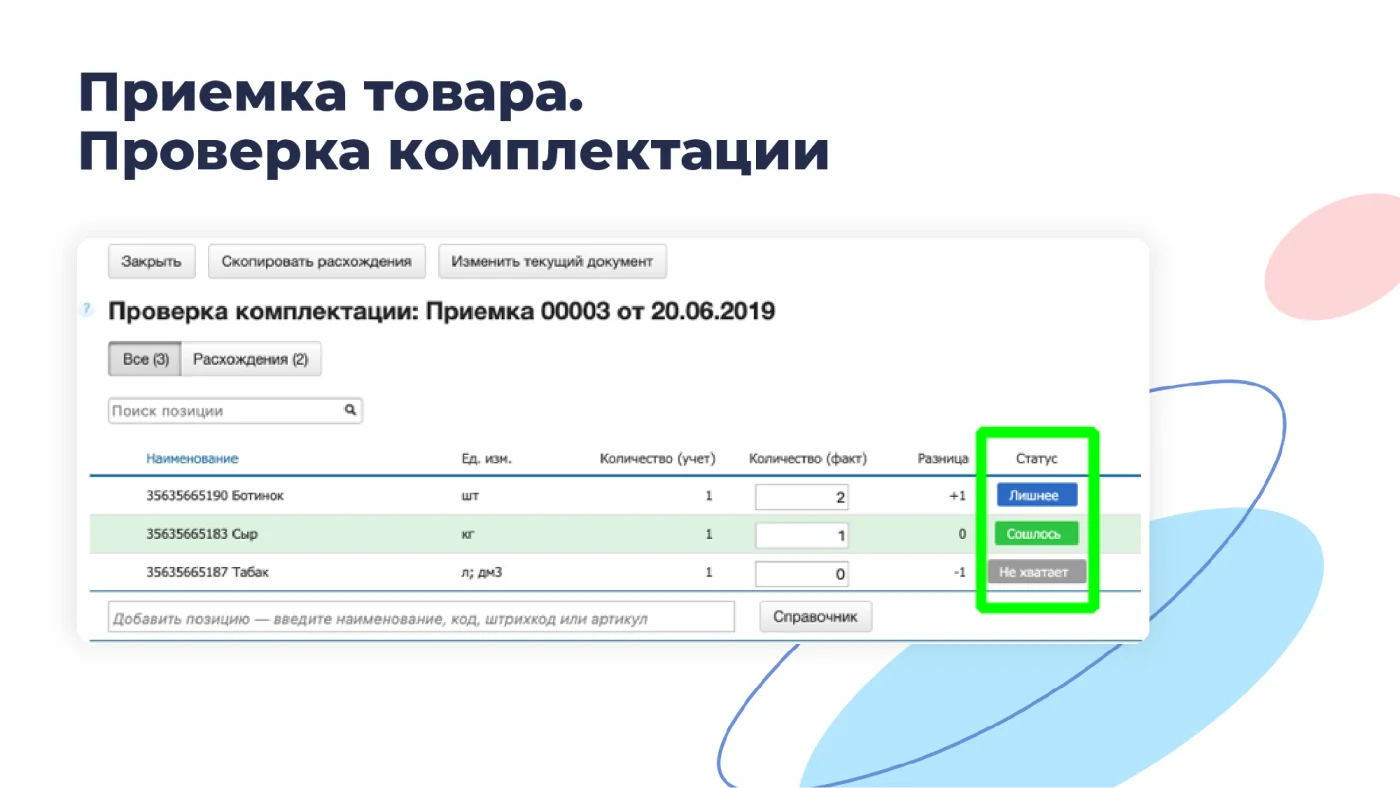Click the magnifier icon in search field
This screenshot has height=788, width=1400.
coord(351,410)
